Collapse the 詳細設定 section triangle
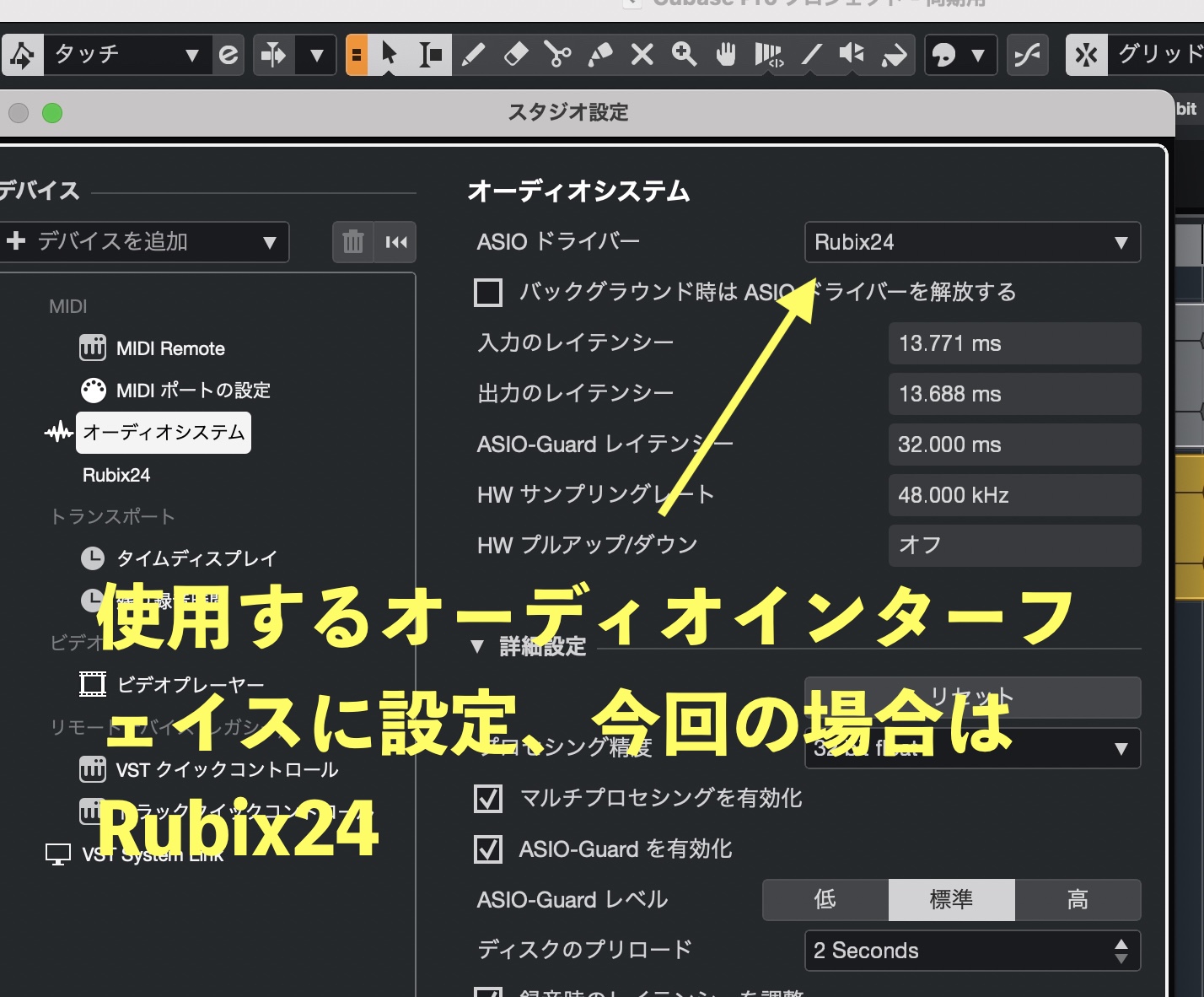Screen dimensions: 1204x997 click(x=477, y=647)
